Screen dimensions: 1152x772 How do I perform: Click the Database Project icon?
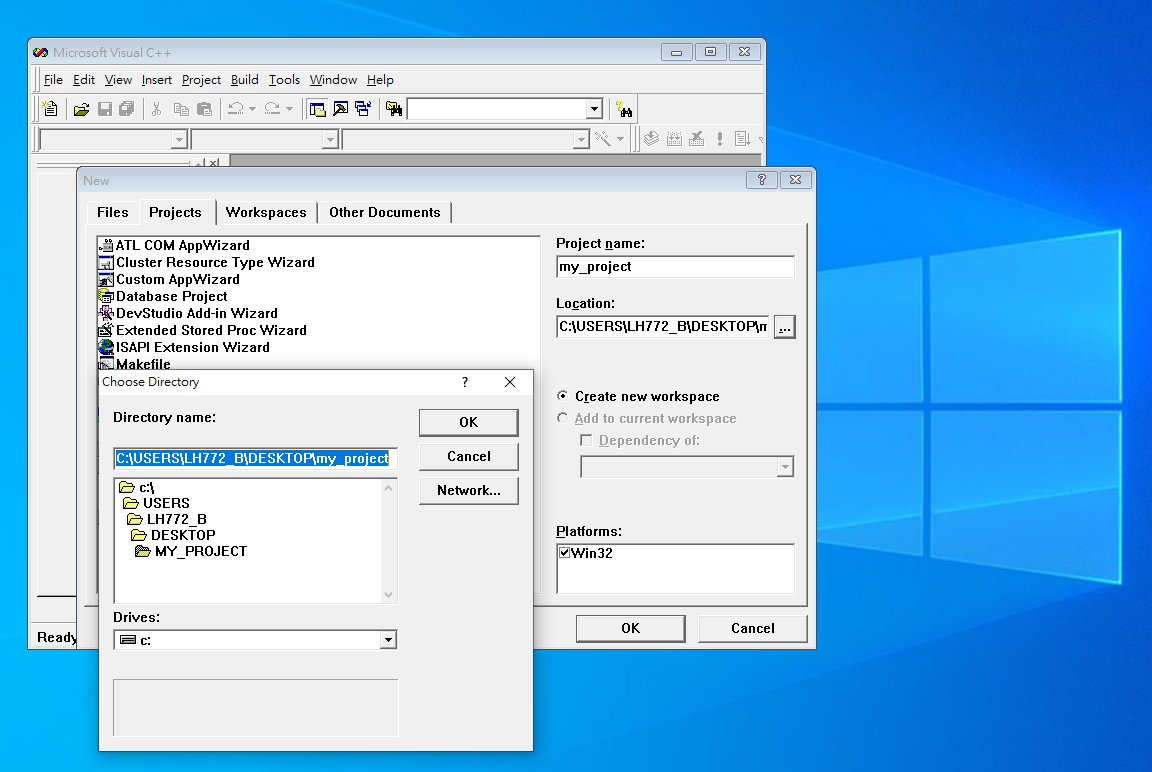pos(107,296)
